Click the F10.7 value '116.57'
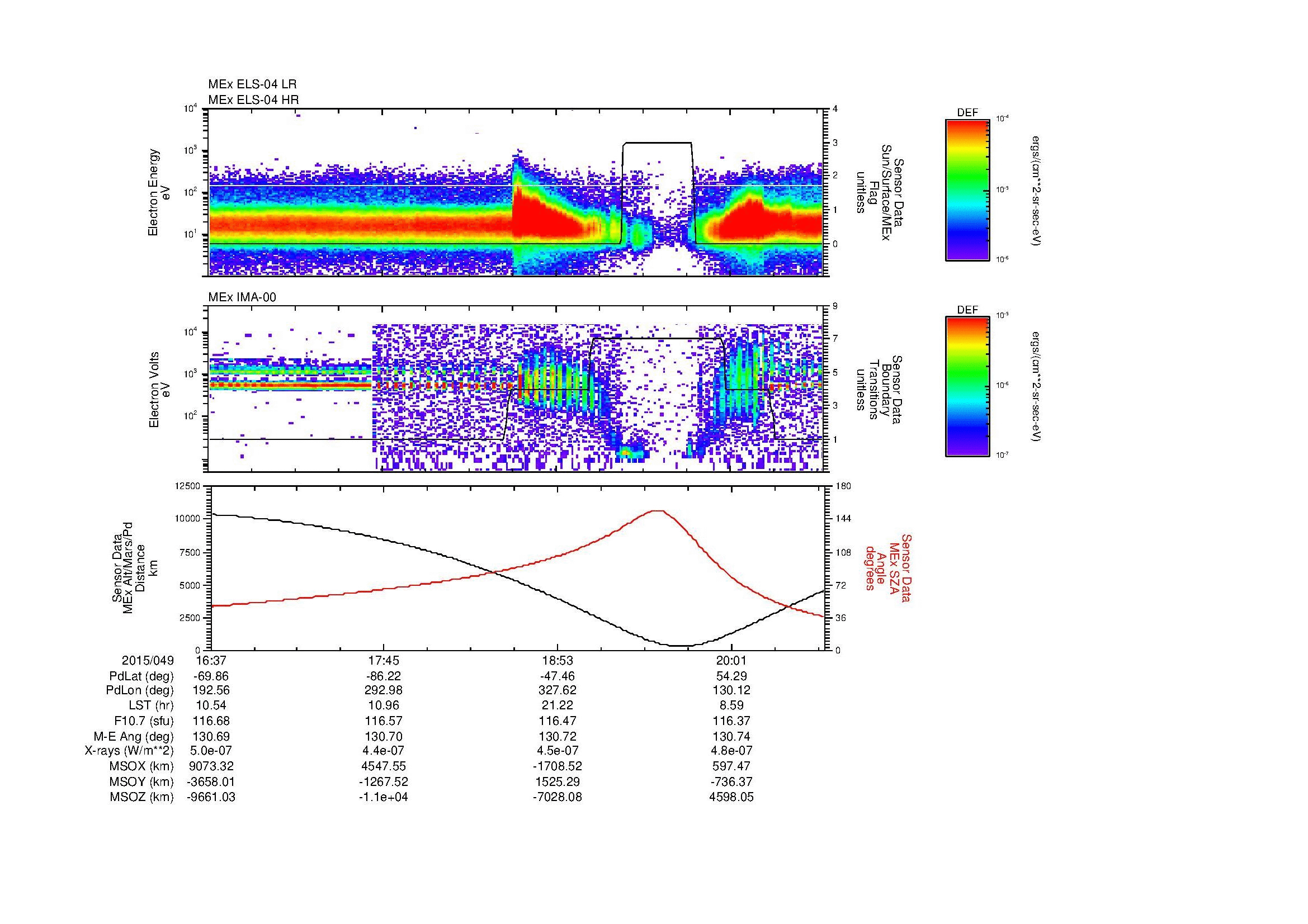 click(384, 721)
